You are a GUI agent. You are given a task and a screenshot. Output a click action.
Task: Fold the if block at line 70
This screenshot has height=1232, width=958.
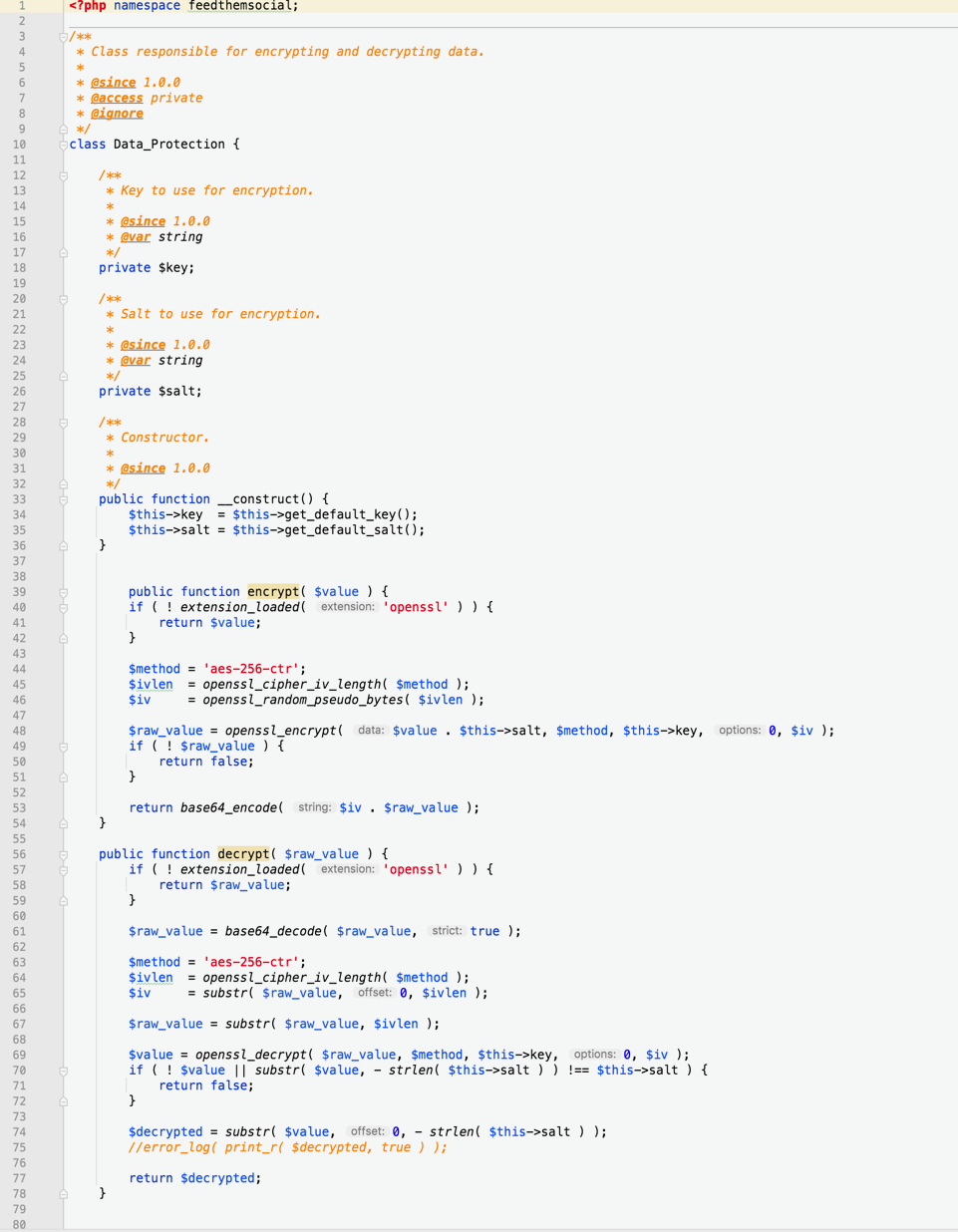(x=63, y=1071)
